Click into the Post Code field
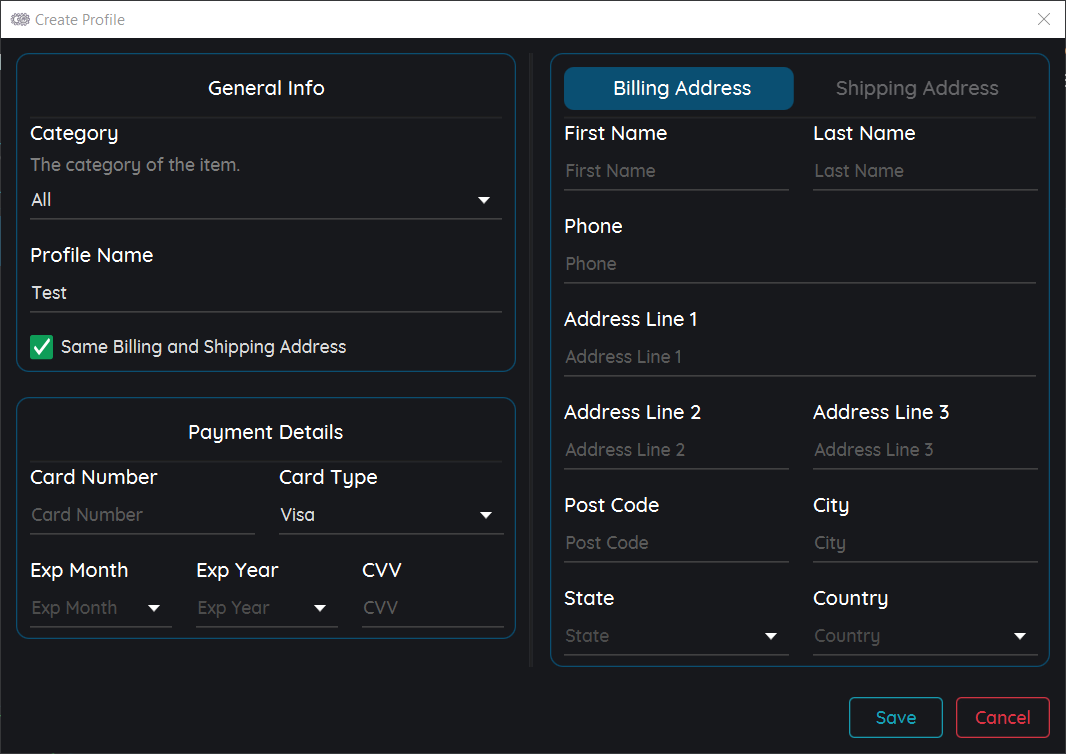The height and width of the screenshot is (754, 1066). (676, 542)
